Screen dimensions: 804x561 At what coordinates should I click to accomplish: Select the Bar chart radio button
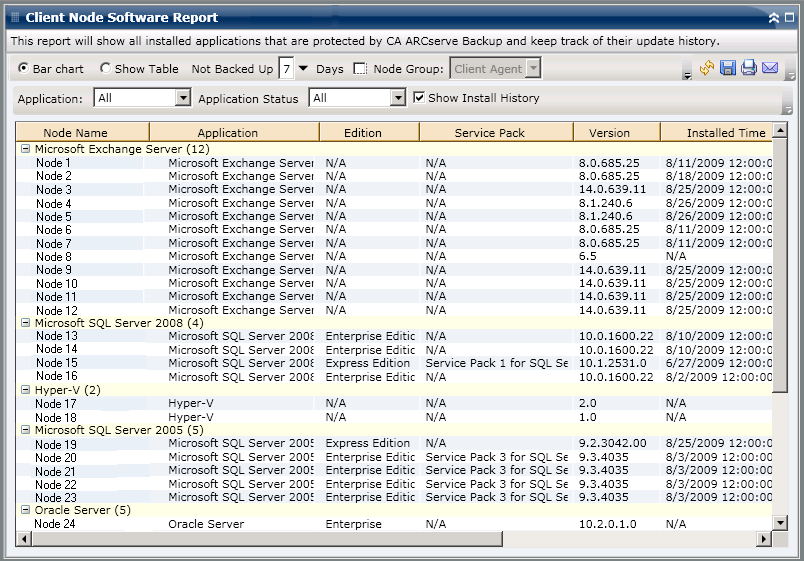pos(23,69)
